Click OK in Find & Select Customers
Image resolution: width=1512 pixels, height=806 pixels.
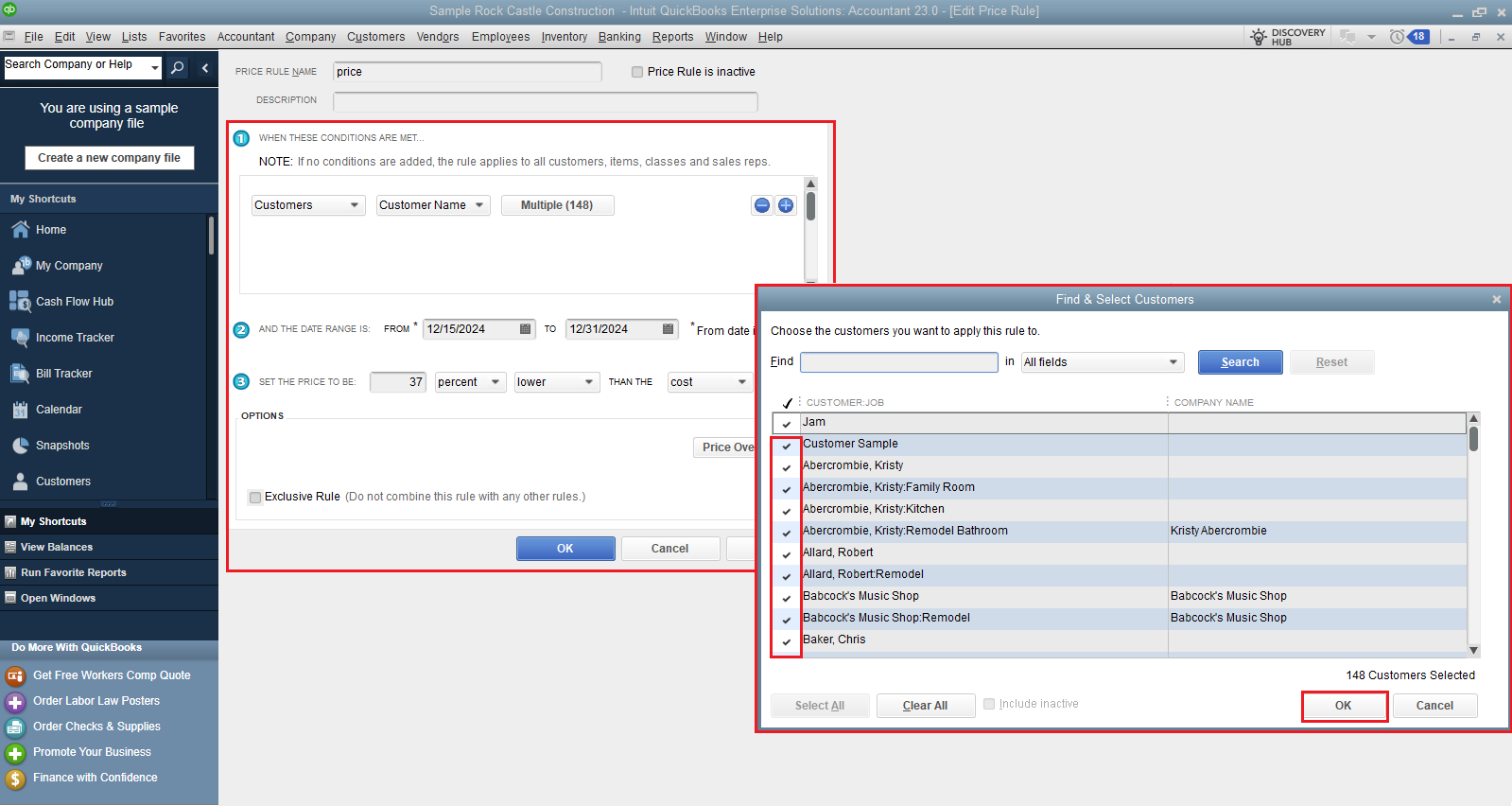coord(1344,706)
